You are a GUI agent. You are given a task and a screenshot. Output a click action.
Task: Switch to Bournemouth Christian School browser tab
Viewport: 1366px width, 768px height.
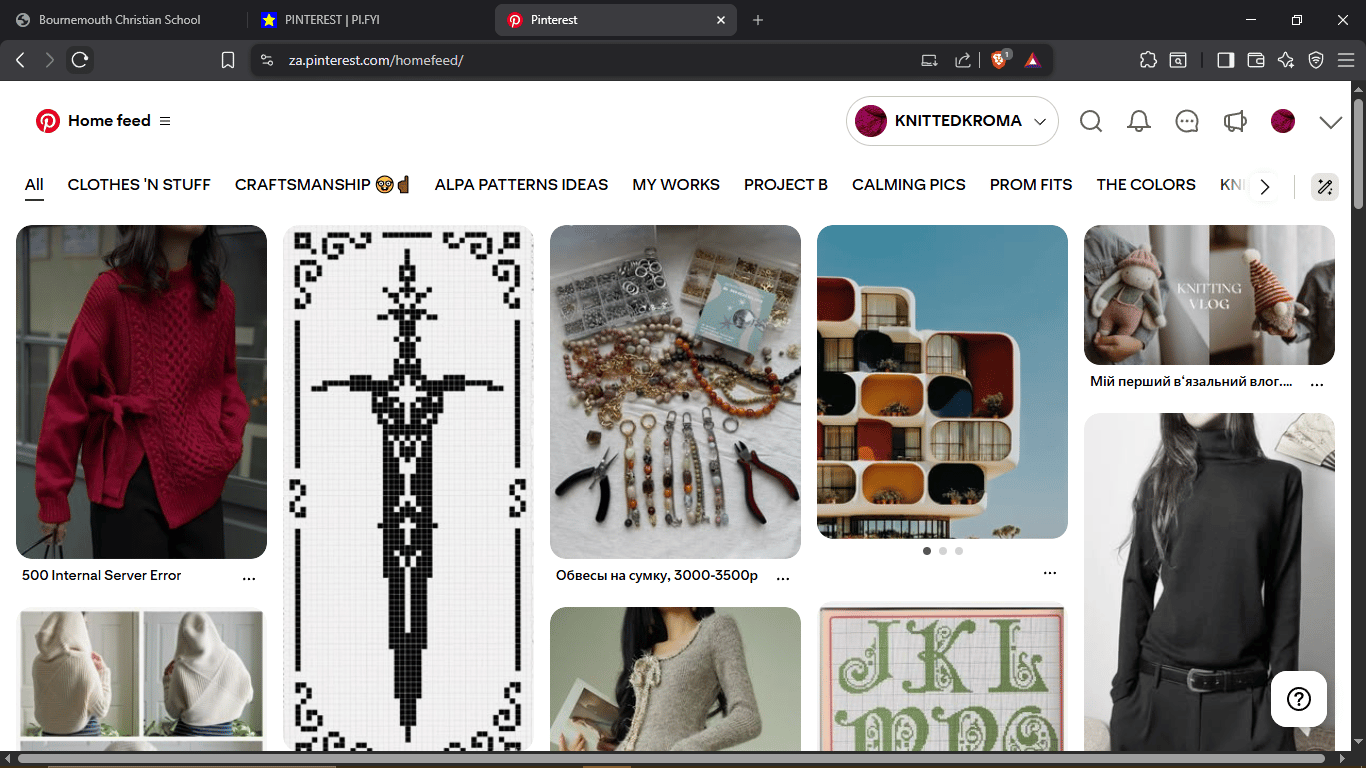click(122, 20)
